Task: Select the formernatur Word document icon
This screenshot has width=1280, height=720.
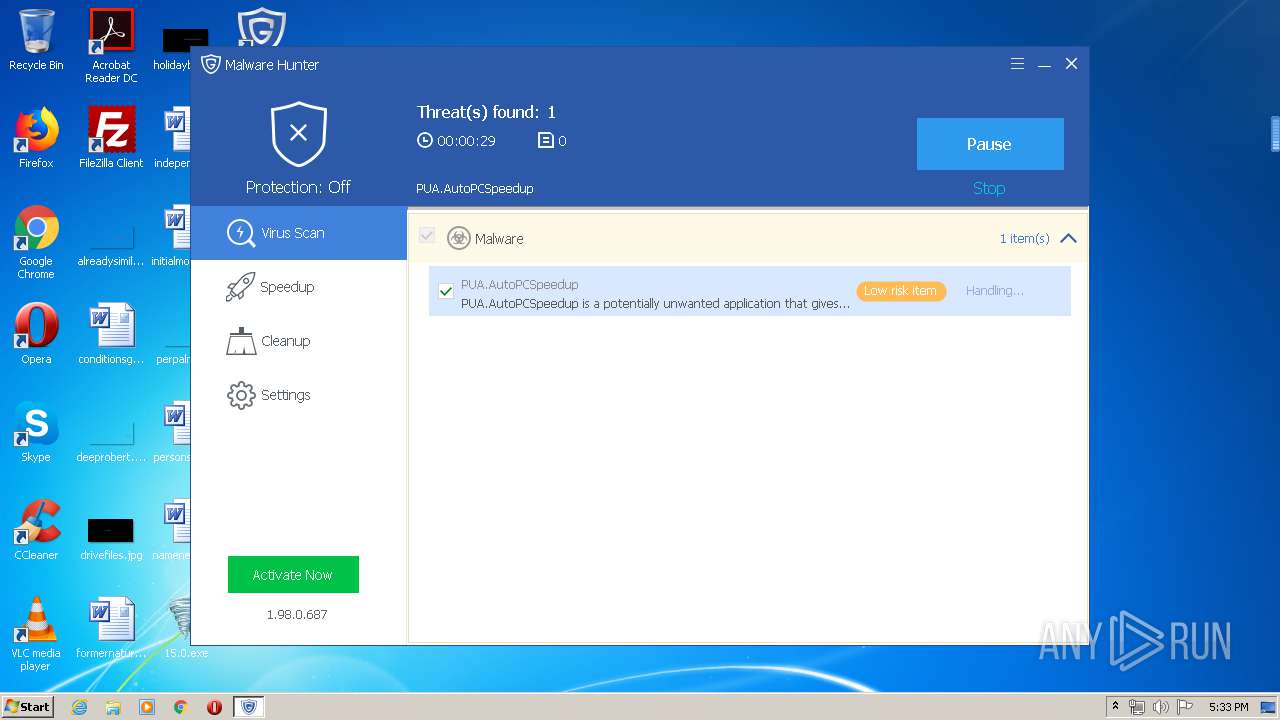Action: click(111, 628)
